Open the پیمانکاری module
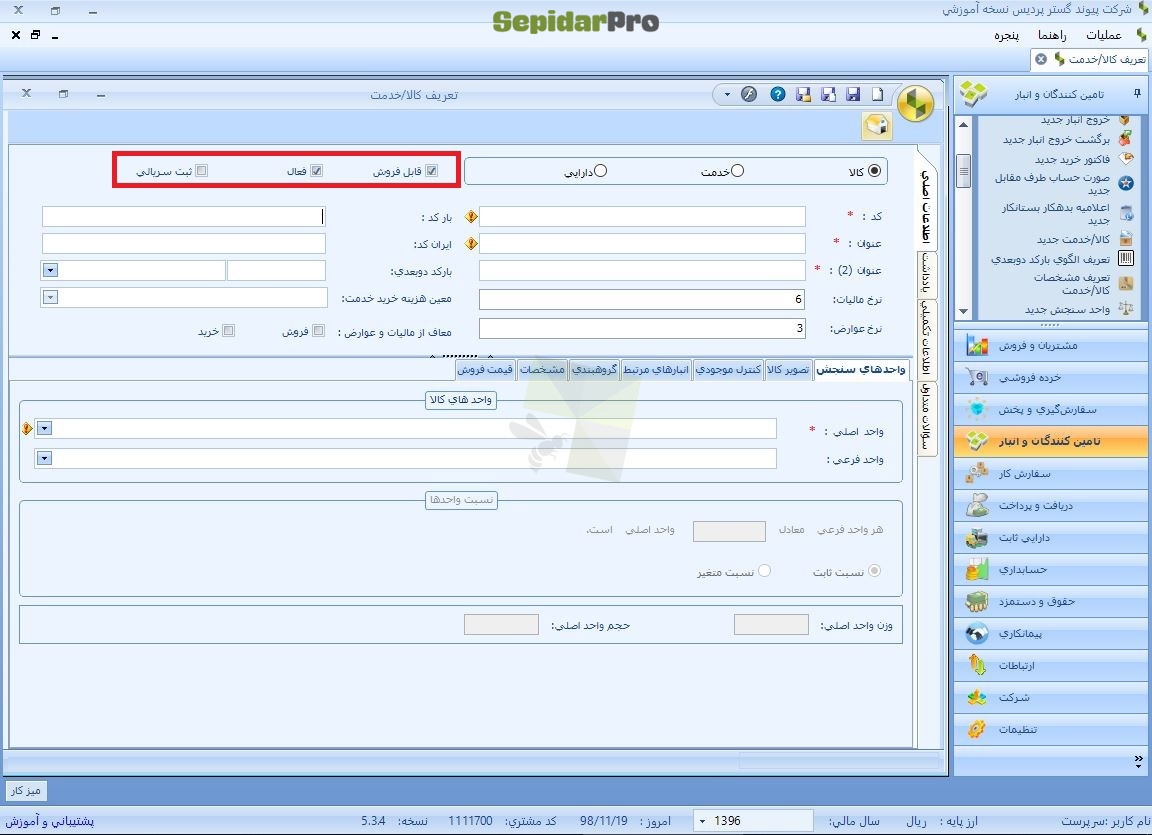Screen dimensions: 1152x835 [1051, 633]
